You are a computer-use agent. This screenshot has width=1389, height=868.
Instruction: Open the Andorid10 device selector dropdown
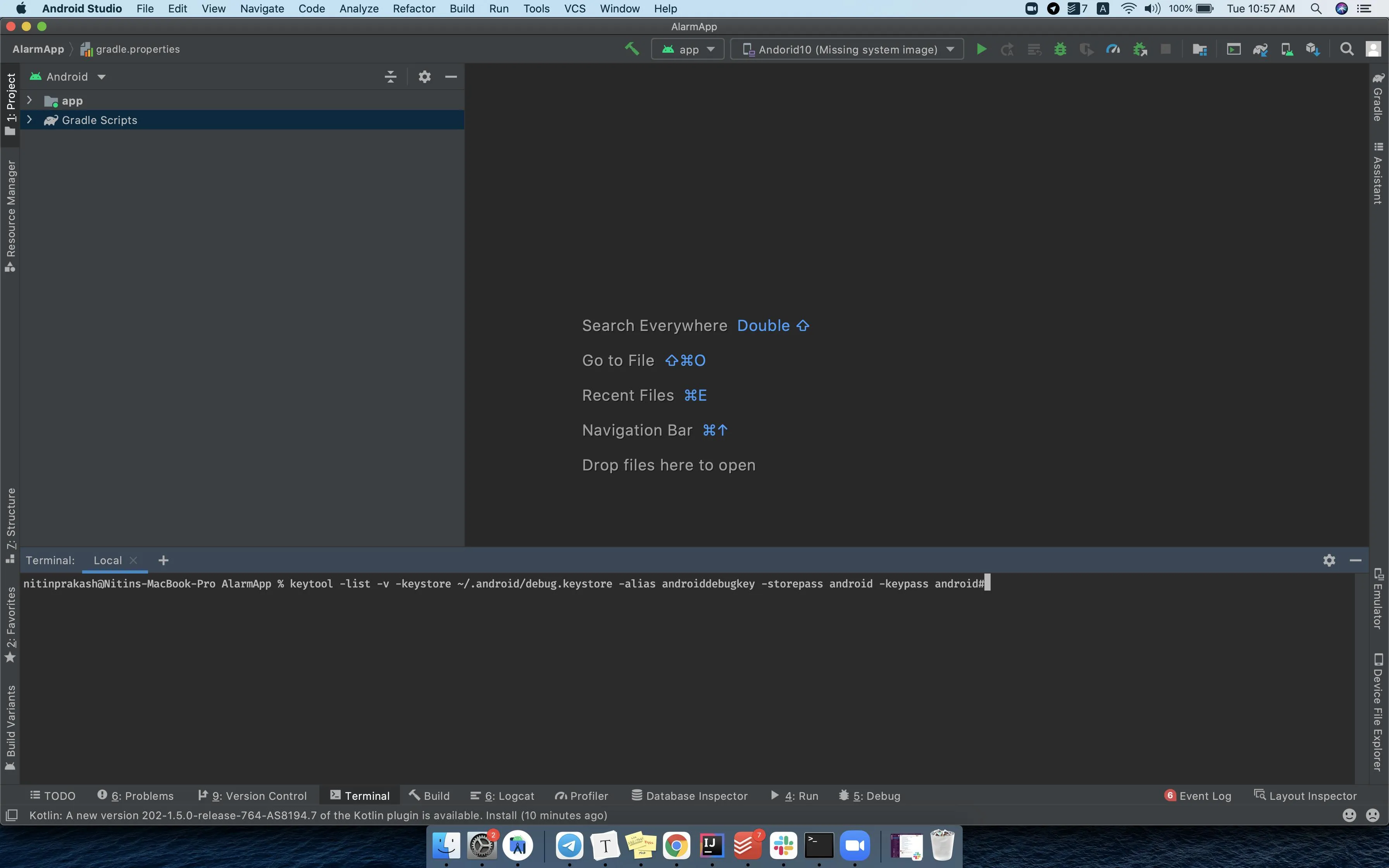pos(847,49)
